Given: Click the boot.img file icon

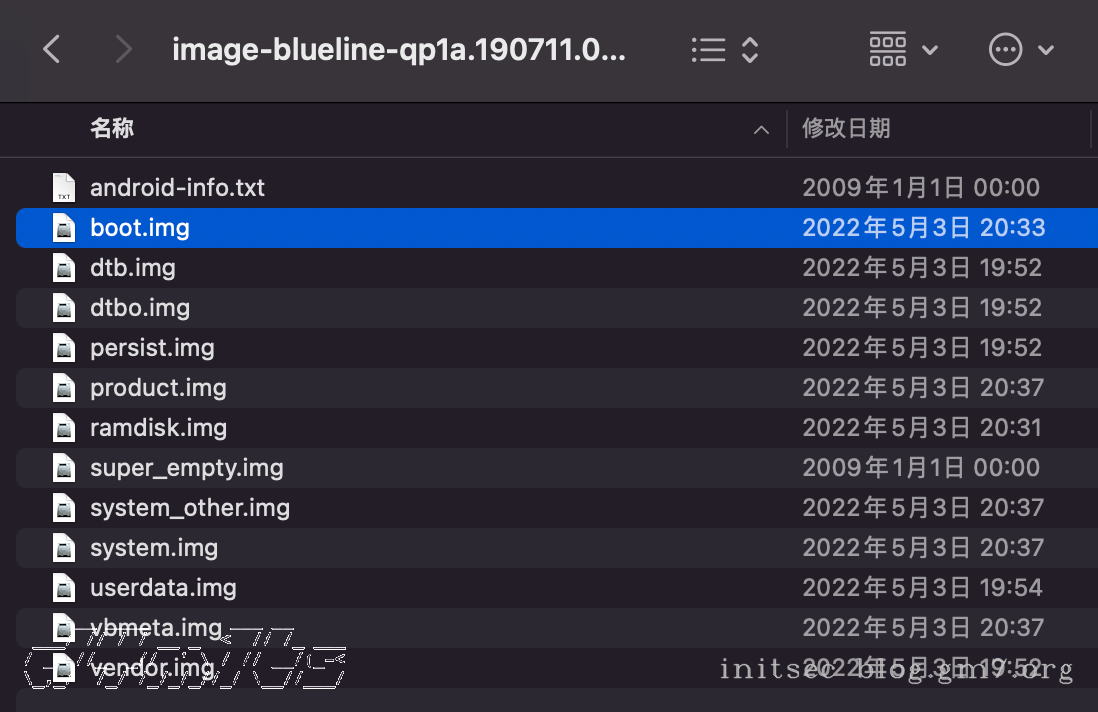Looking at the screenshot, I should point(64,228).
